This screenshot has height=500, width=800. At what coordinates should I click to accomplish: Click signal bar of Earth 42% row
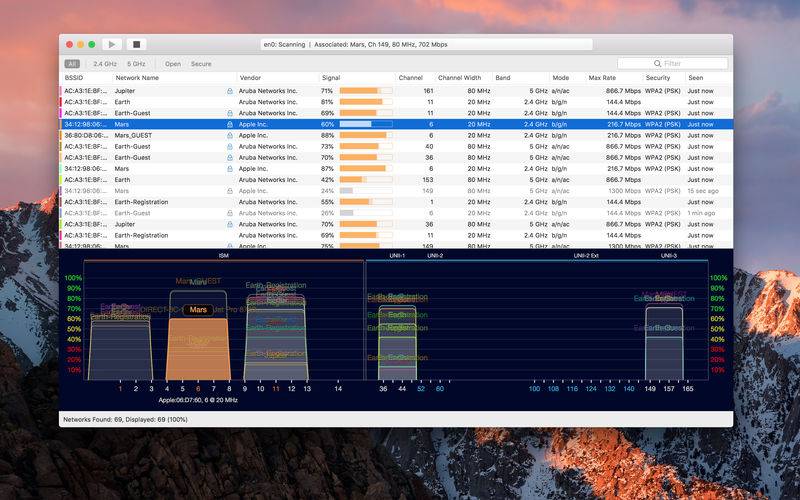(366, 180)
